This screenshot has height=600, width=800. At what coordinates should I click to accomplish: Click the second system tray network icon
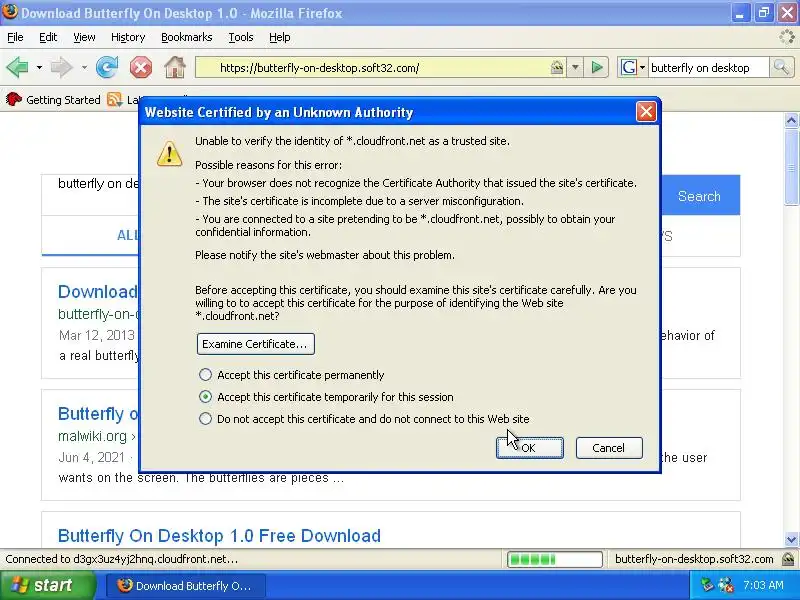tap(726, 585)
